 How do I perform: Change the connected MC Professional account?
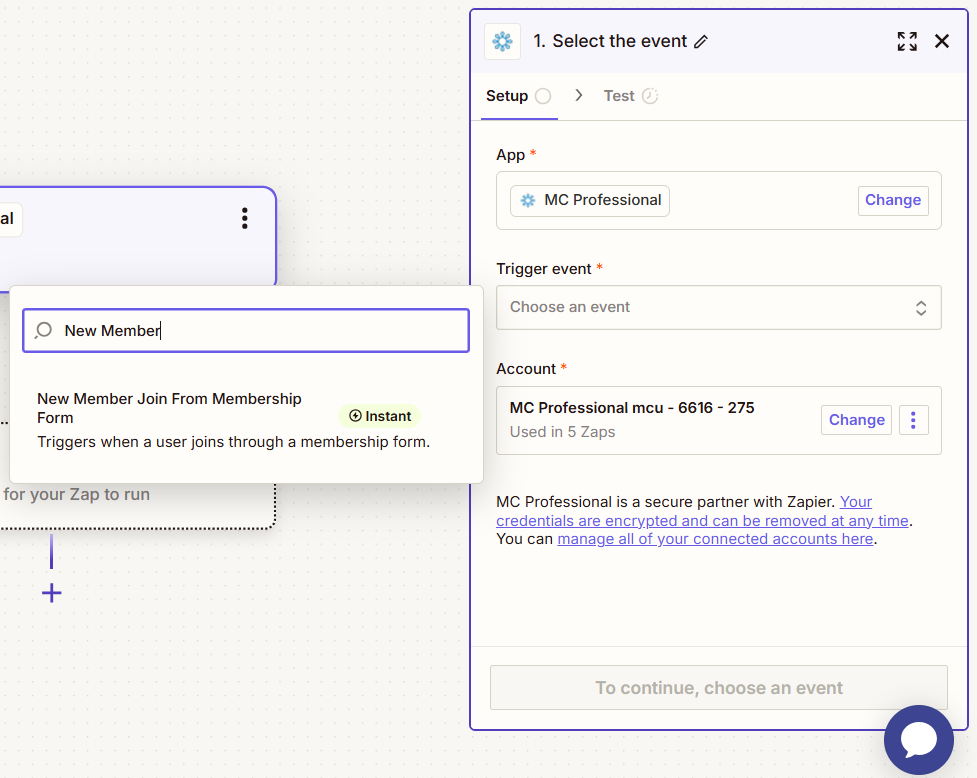click(856, 420)
